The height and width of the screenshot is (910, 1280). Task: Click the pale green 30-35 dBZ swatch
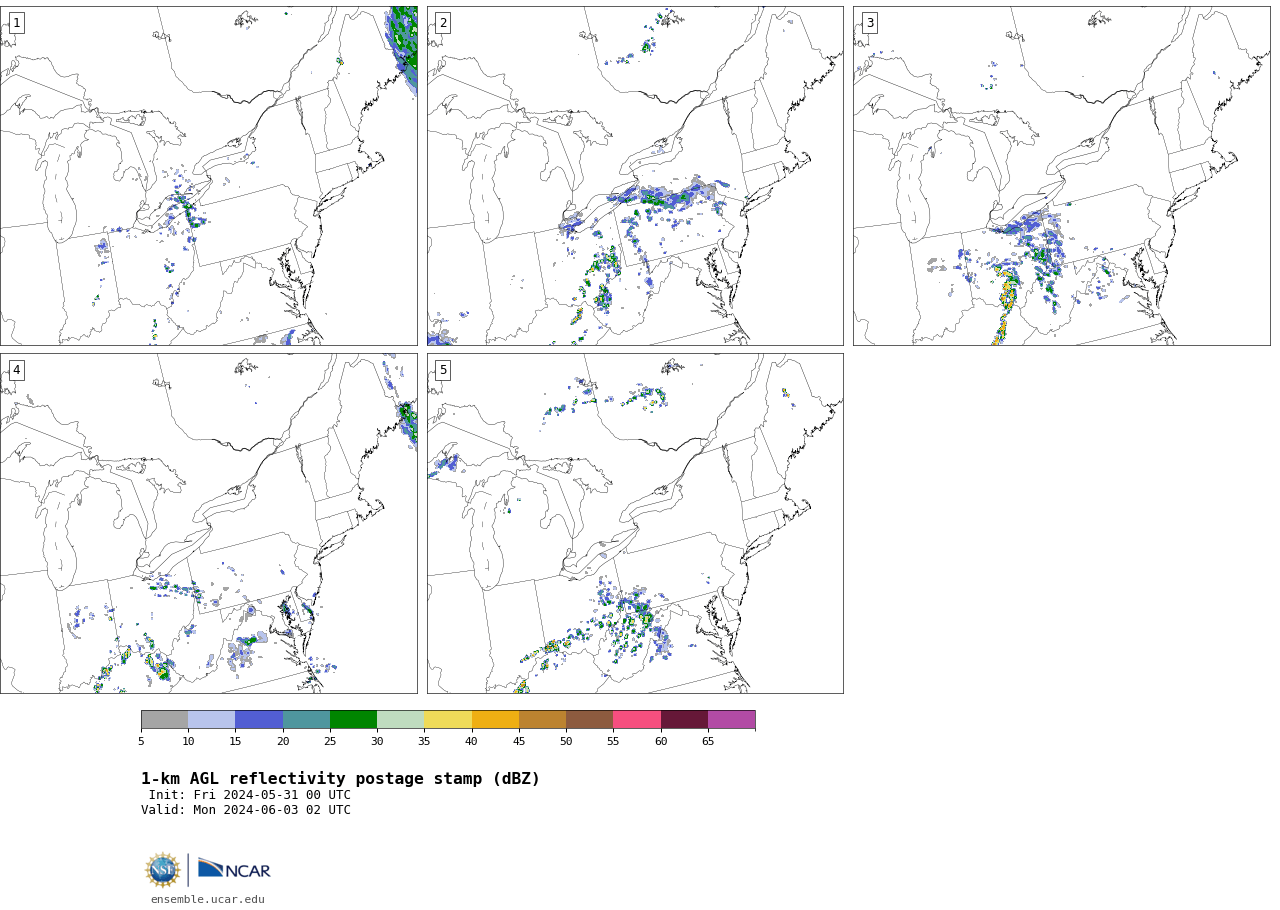click(400, 720)
